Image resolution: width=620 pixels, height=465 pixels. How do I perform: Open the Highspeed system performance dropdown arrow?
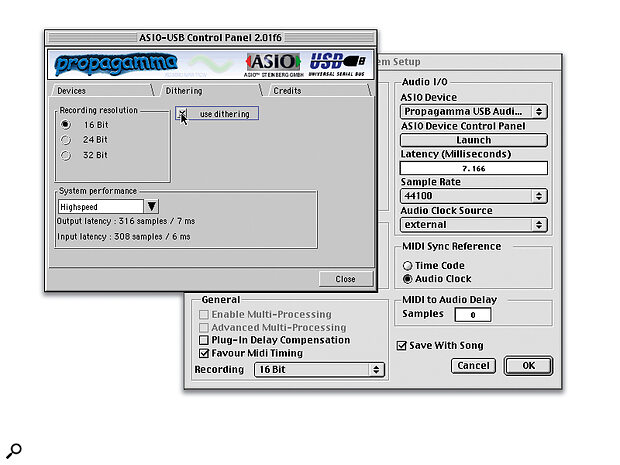151,206
